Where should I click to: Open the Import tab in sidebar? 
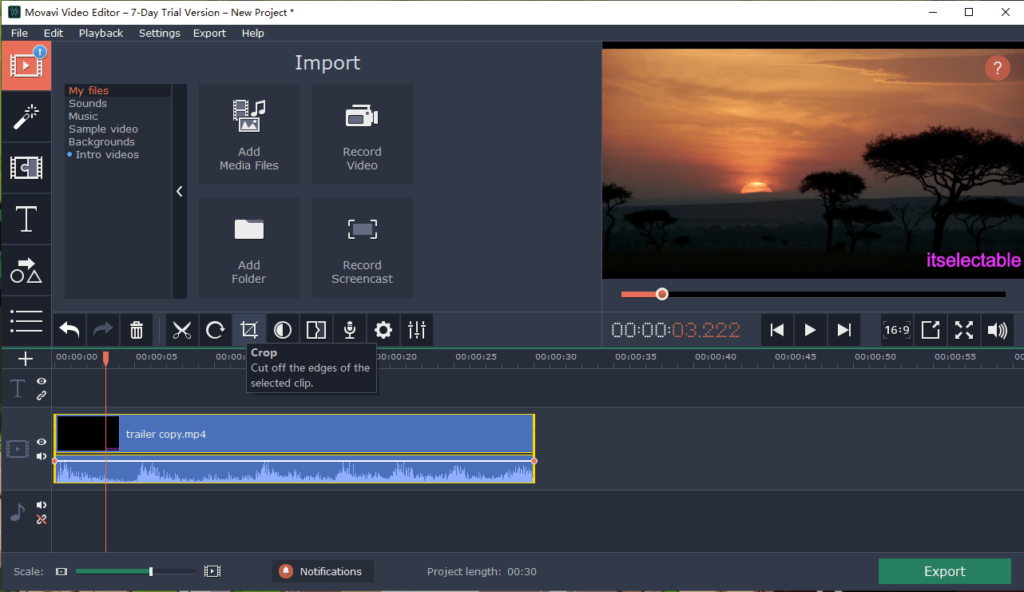(x=26, y=65)
